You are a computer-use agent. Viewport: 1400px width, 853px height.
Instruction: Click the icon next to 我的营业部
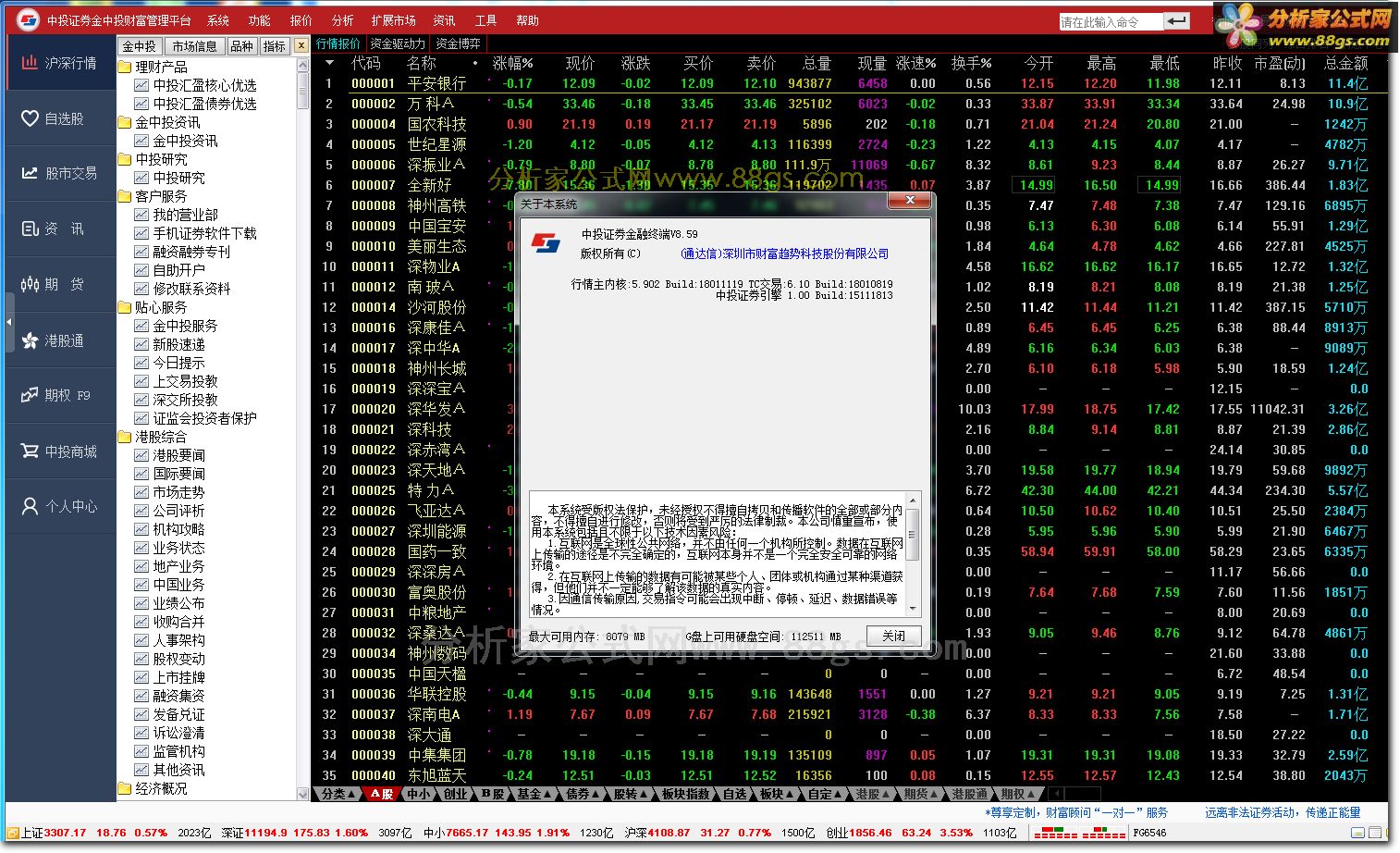tap(141, 215)
